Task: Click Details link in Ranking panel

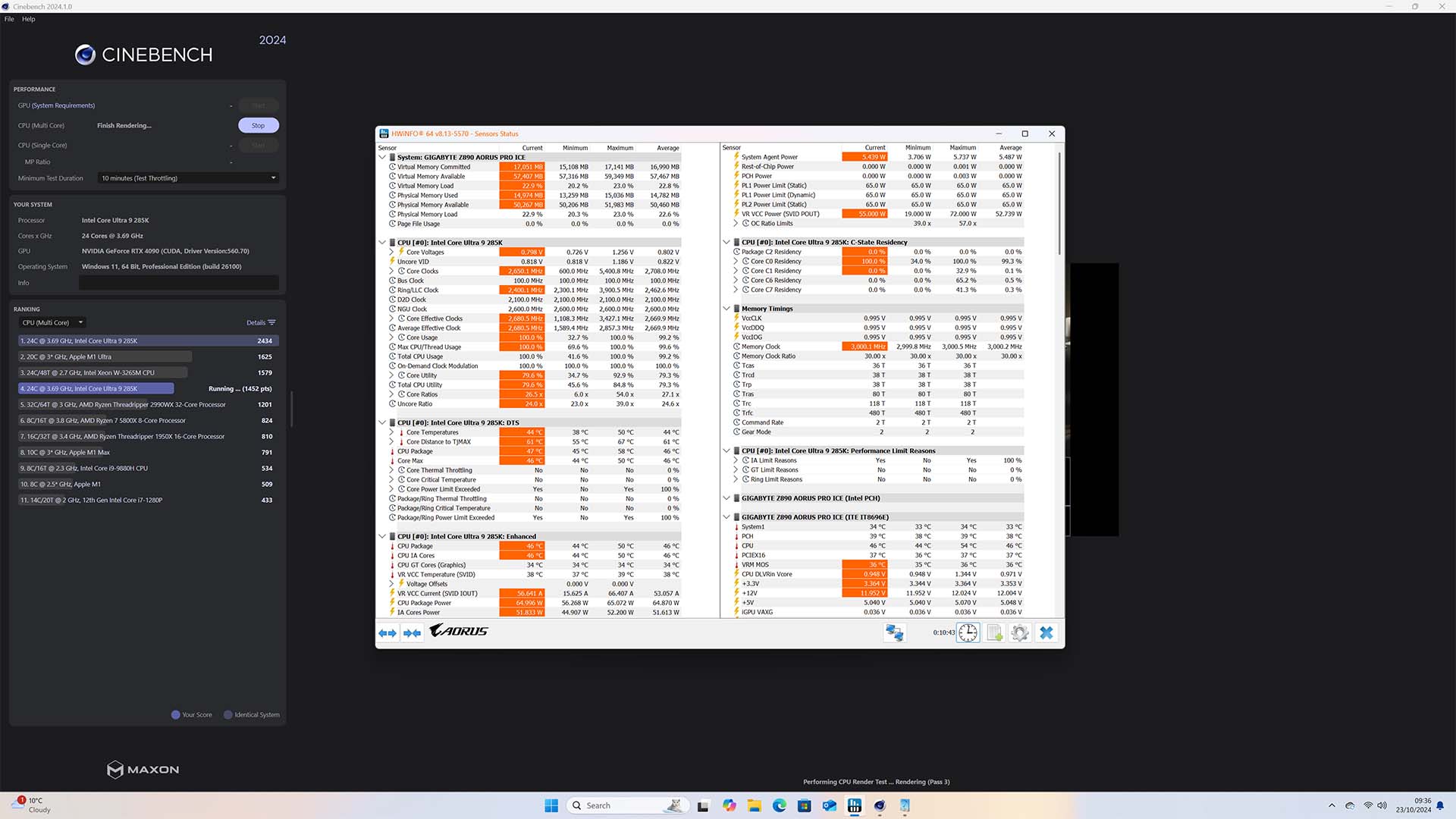Action: click(x=261, y=322)
